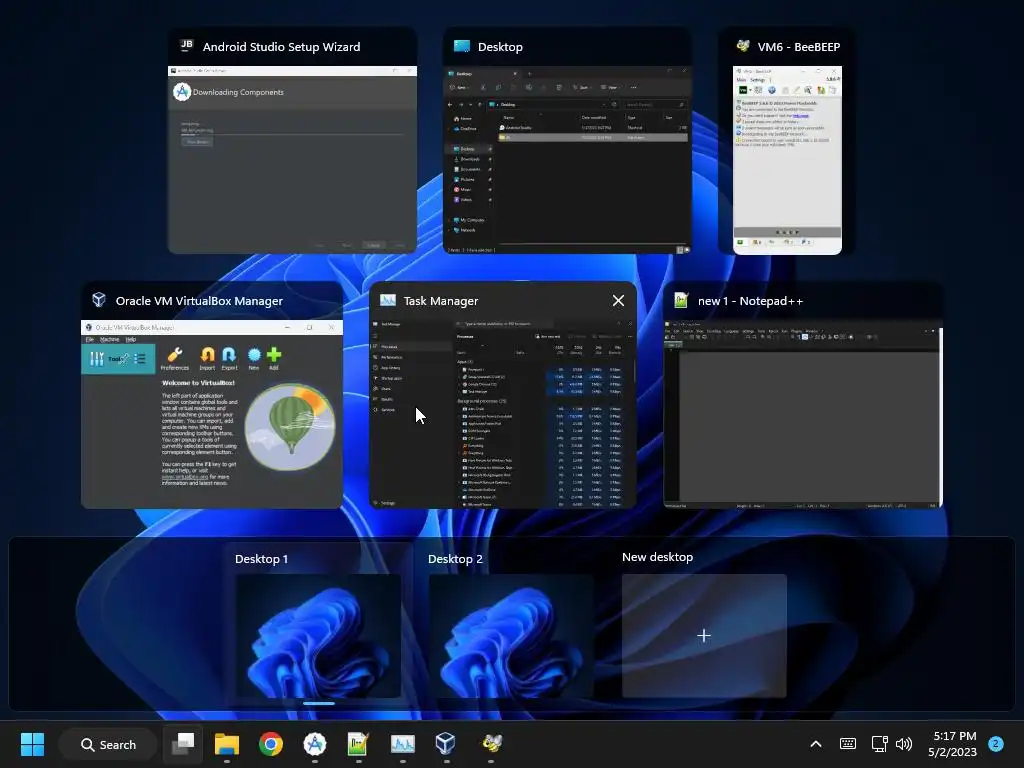Image resolution: width=1024 pixels, height=768 pixels.
Task: Open notifications via the badge showing 2
Action: tap(996, 744)
